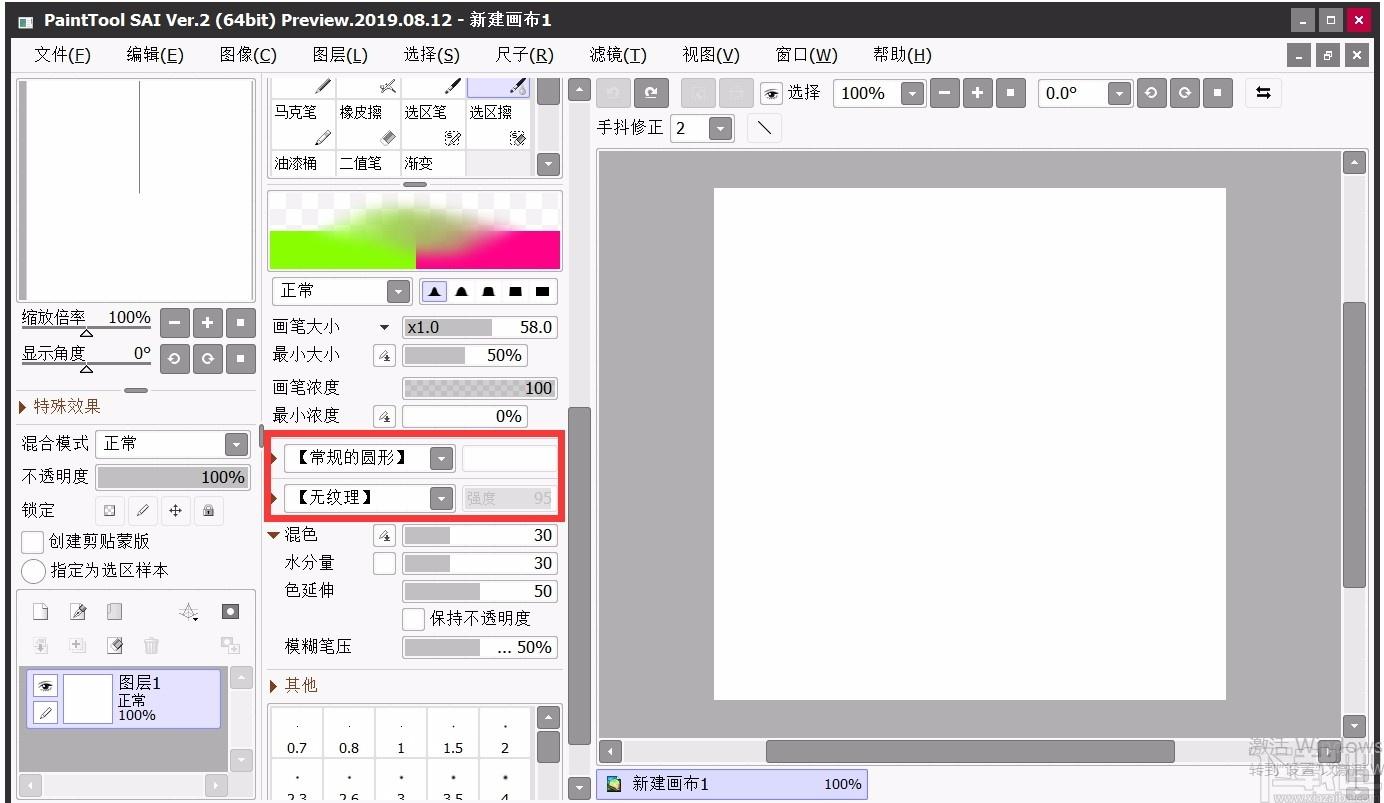Open the 编辑(E) menu
1384x803 pixels.
[x=155, y=55]
